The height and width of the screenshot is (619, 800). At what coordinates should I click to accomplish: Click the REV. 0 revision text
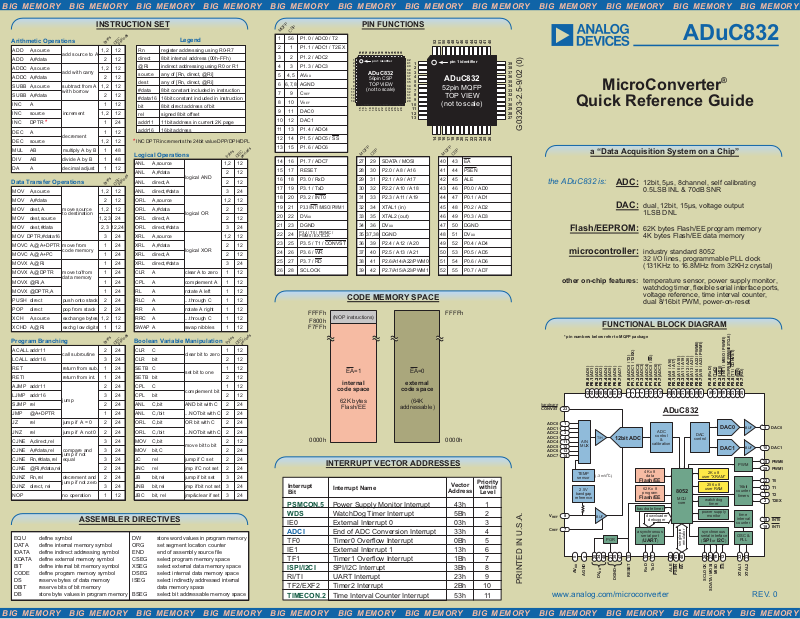pyautogui.click(x=764, y=594)
